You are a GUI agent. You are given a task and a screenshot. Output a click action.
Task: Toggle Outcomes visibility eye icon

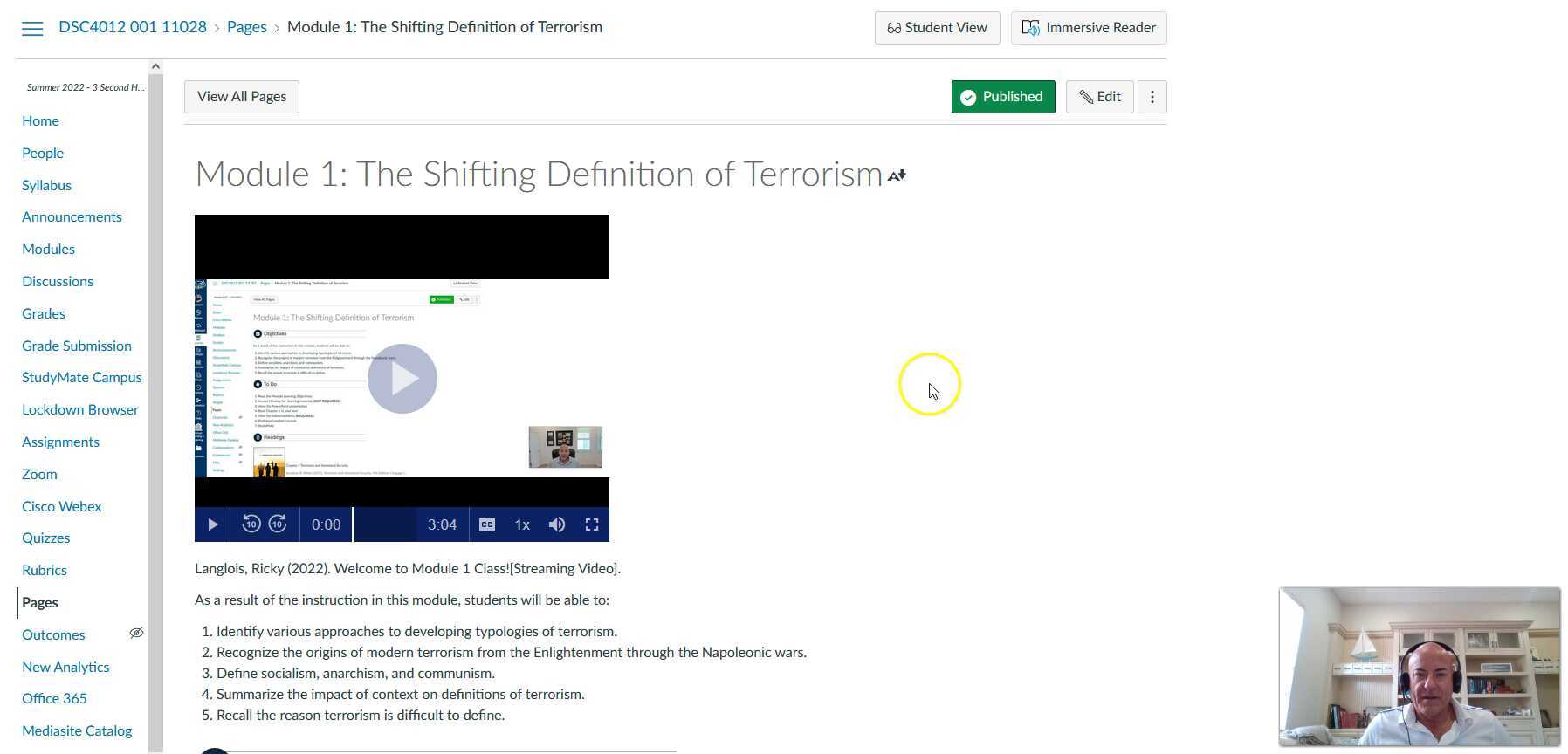[x=136, y=634]
